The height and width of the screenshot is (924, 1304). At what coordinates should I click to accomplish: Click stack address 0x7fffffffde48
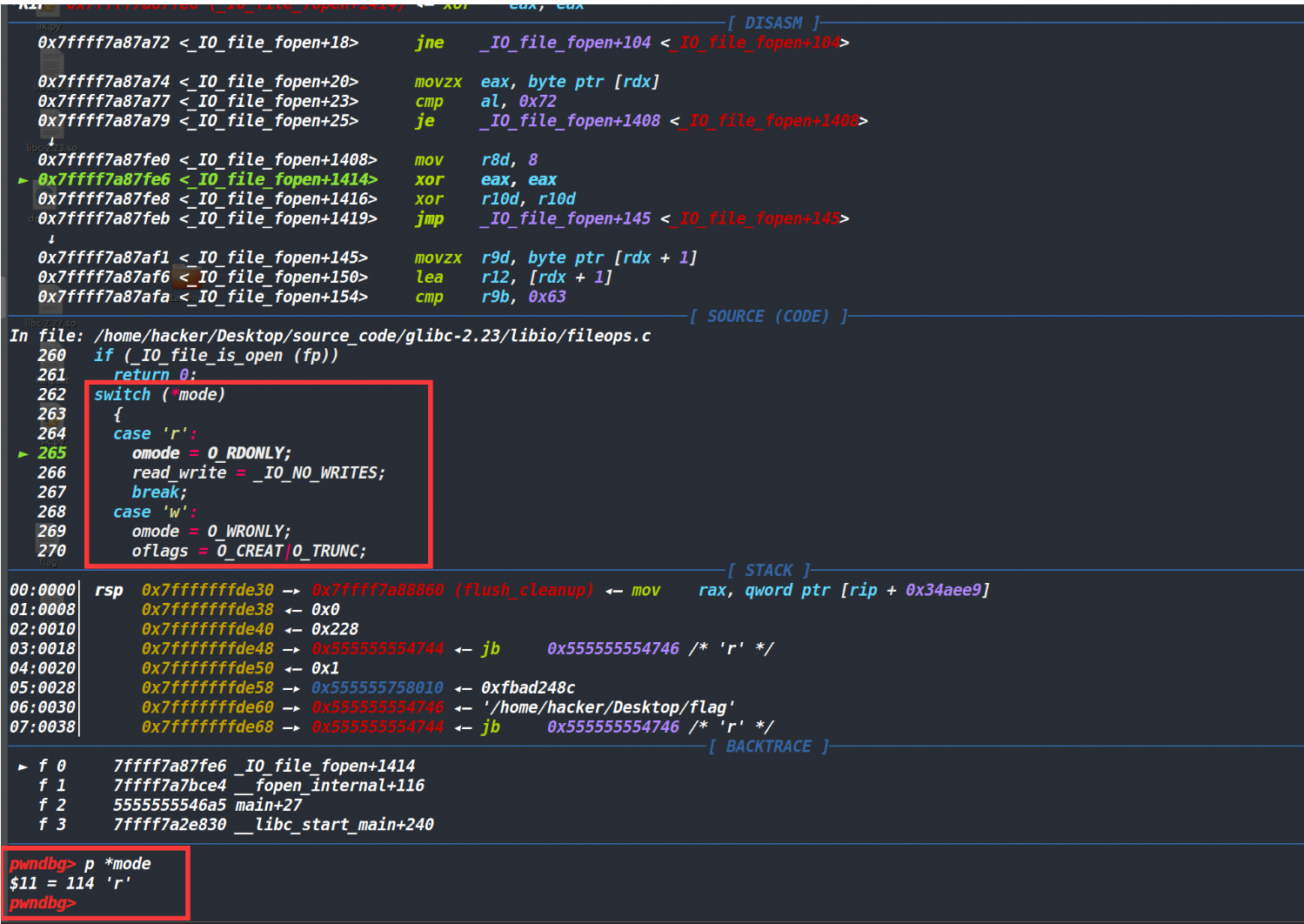tap(207, 649)
